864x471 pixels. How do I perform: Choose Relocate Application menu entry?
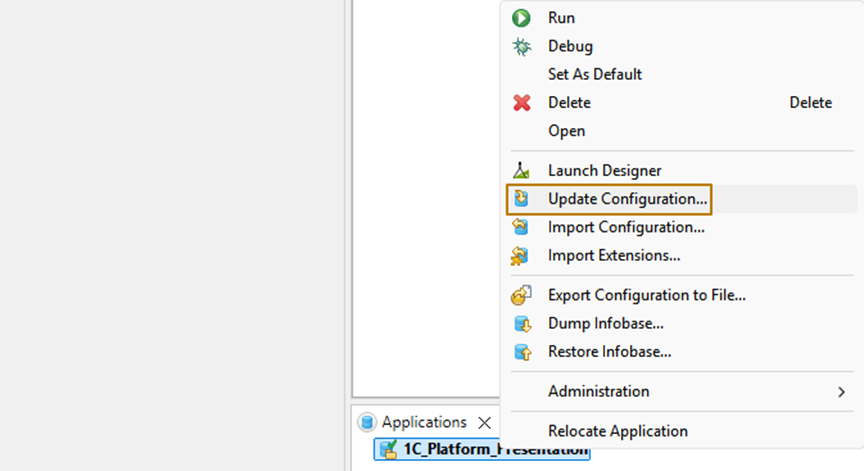(x=617, y=431)
